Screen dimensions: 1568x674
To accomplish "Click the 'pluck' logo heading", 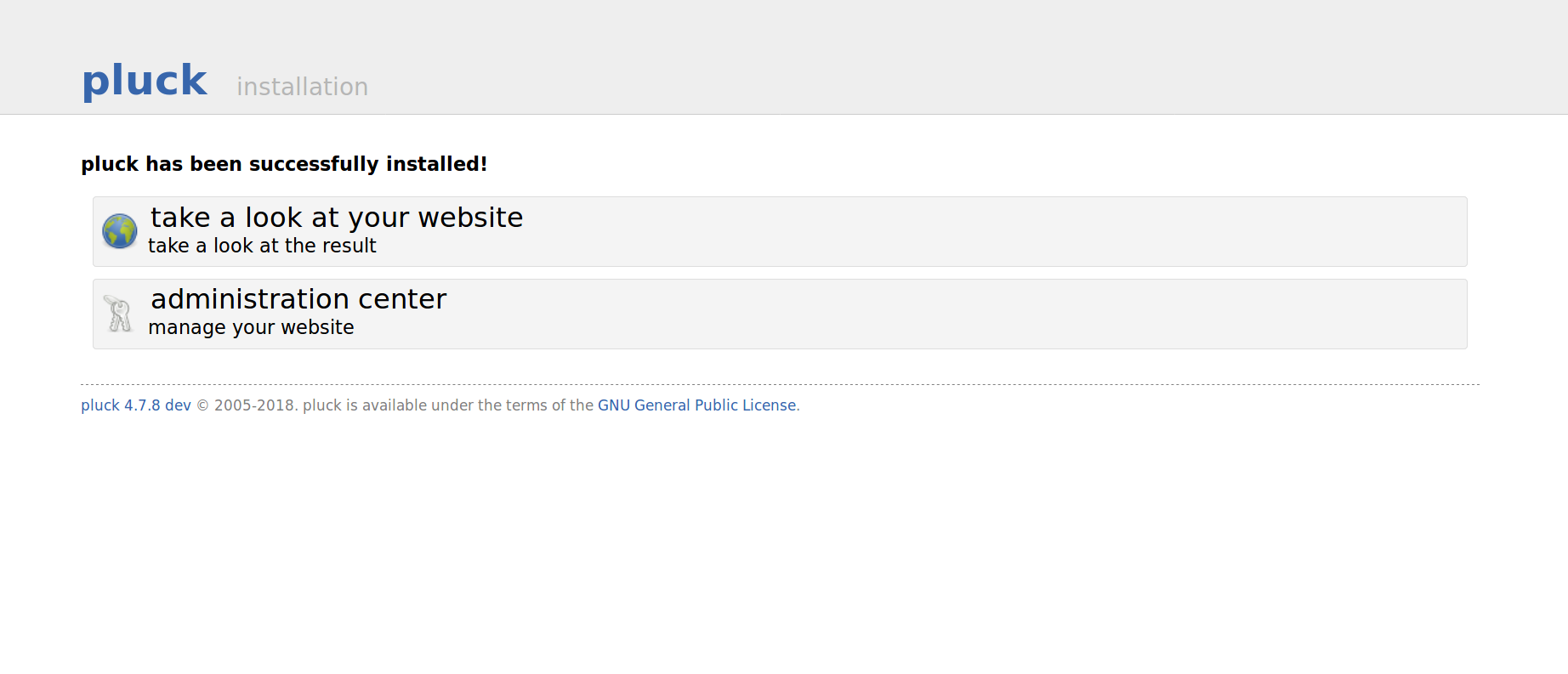I will pyautogui.click(x=145, y=82).
